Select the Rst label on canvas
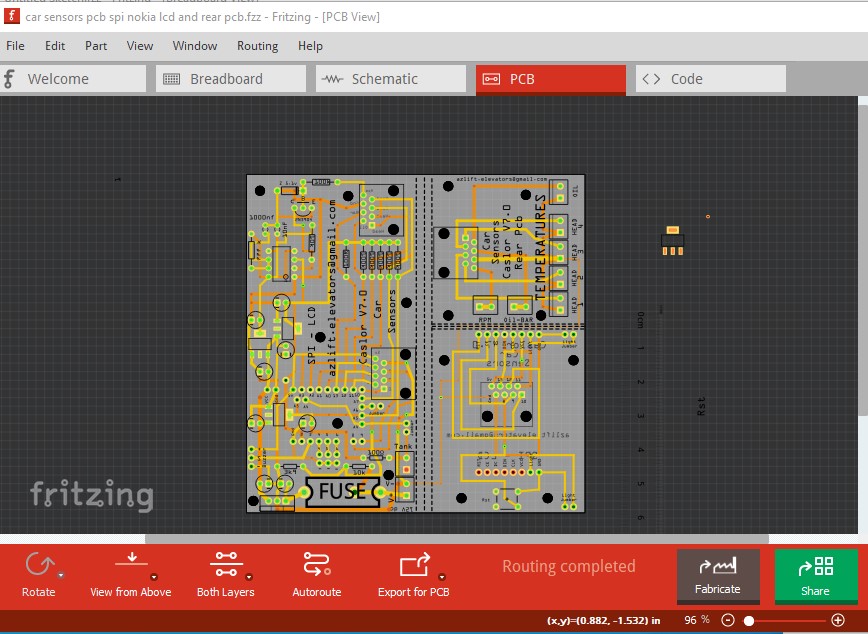The image size is (868, 634). click(701, 406)
